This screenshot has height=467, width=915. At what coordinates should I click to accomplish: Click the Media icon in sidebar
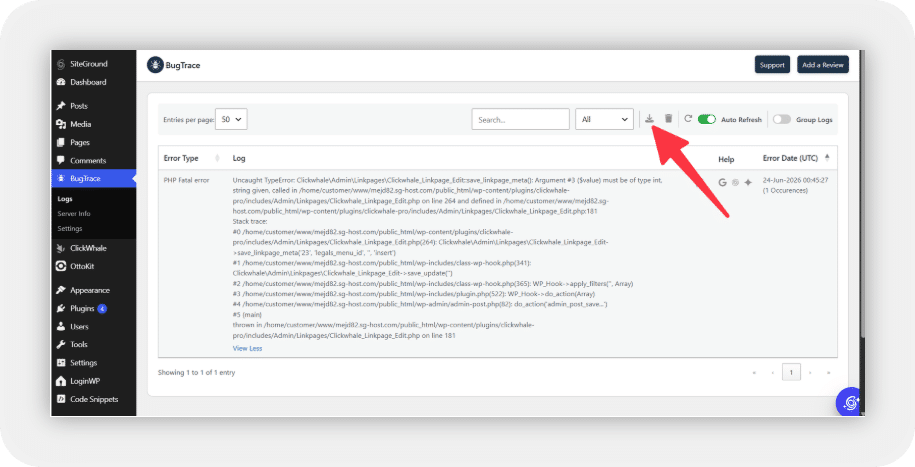[x=61, y=124]
